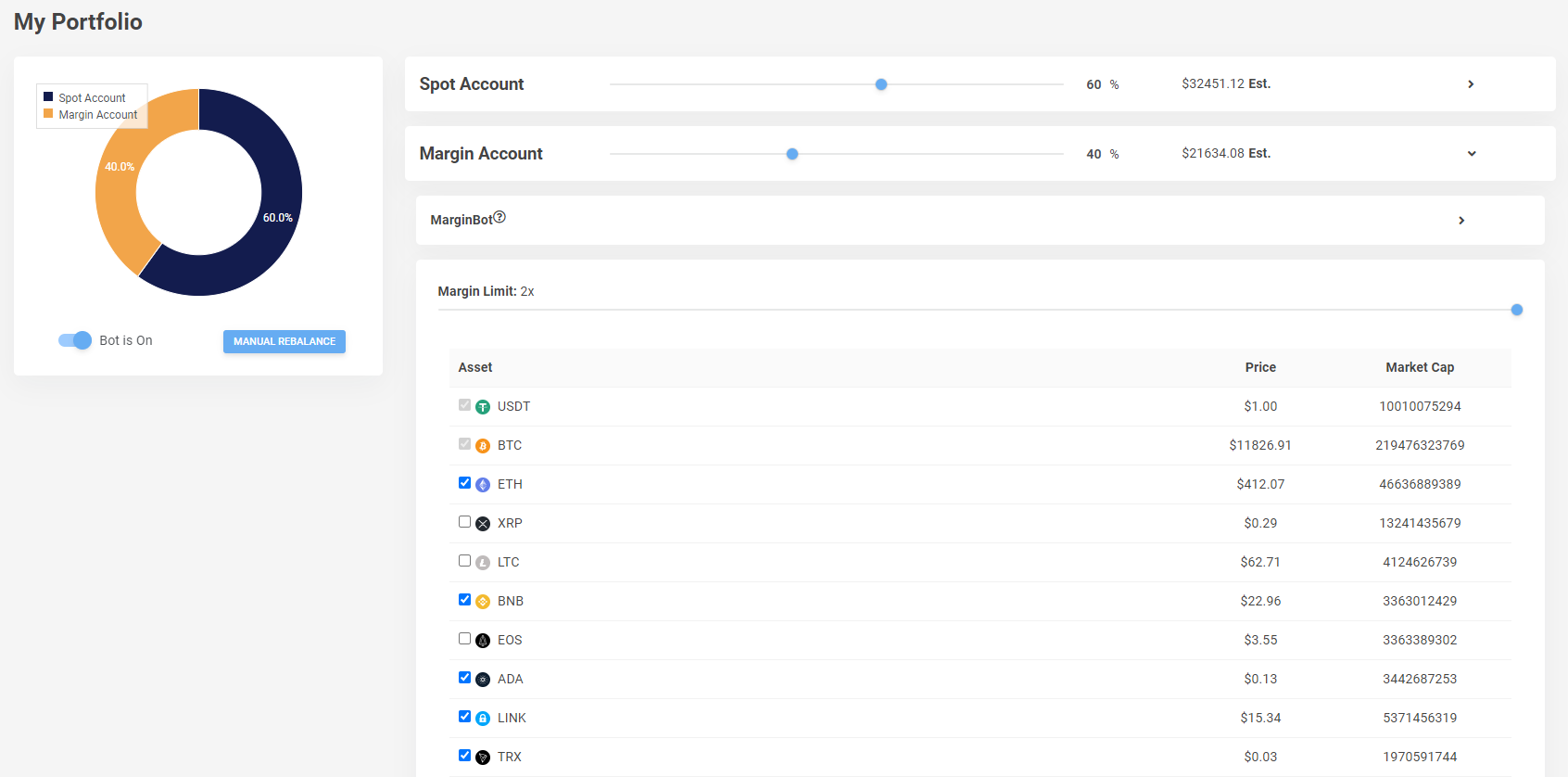This screenshot has width=1568, height=777.
Task: Check the XRP asset checkbox
Action: click(464, 522)
